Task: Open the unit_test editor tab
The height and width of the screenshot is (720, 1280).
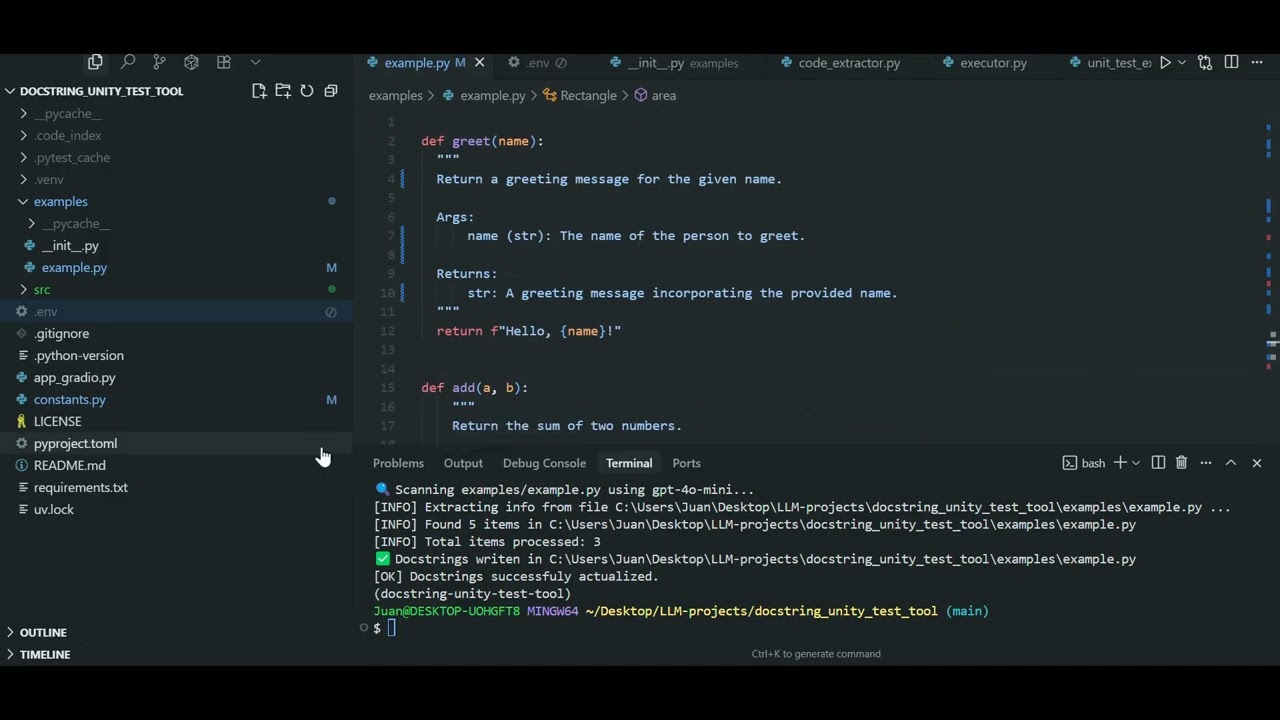Action: click(1108, 62)
